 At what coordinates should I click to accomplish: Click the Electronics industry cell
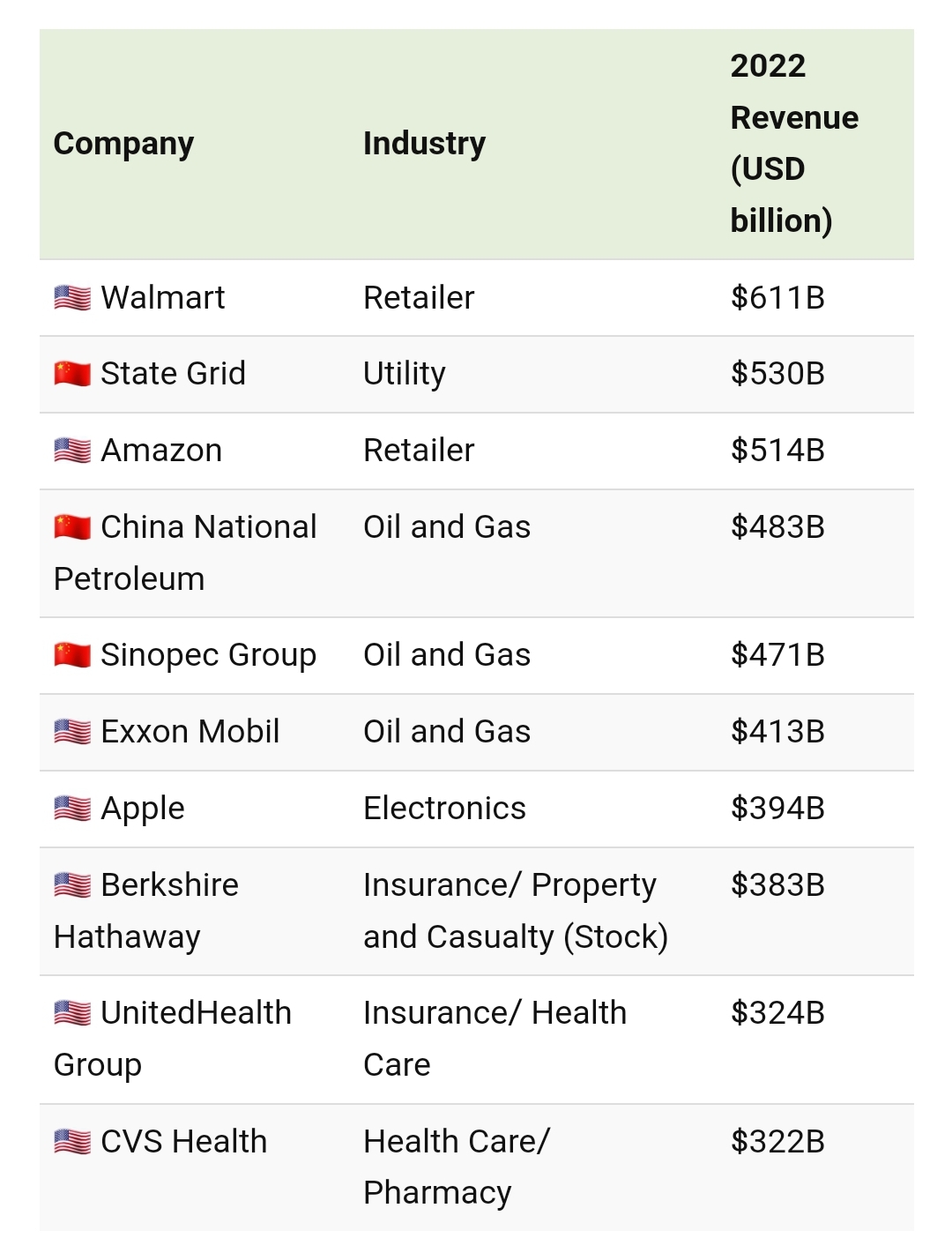(444, 809)
